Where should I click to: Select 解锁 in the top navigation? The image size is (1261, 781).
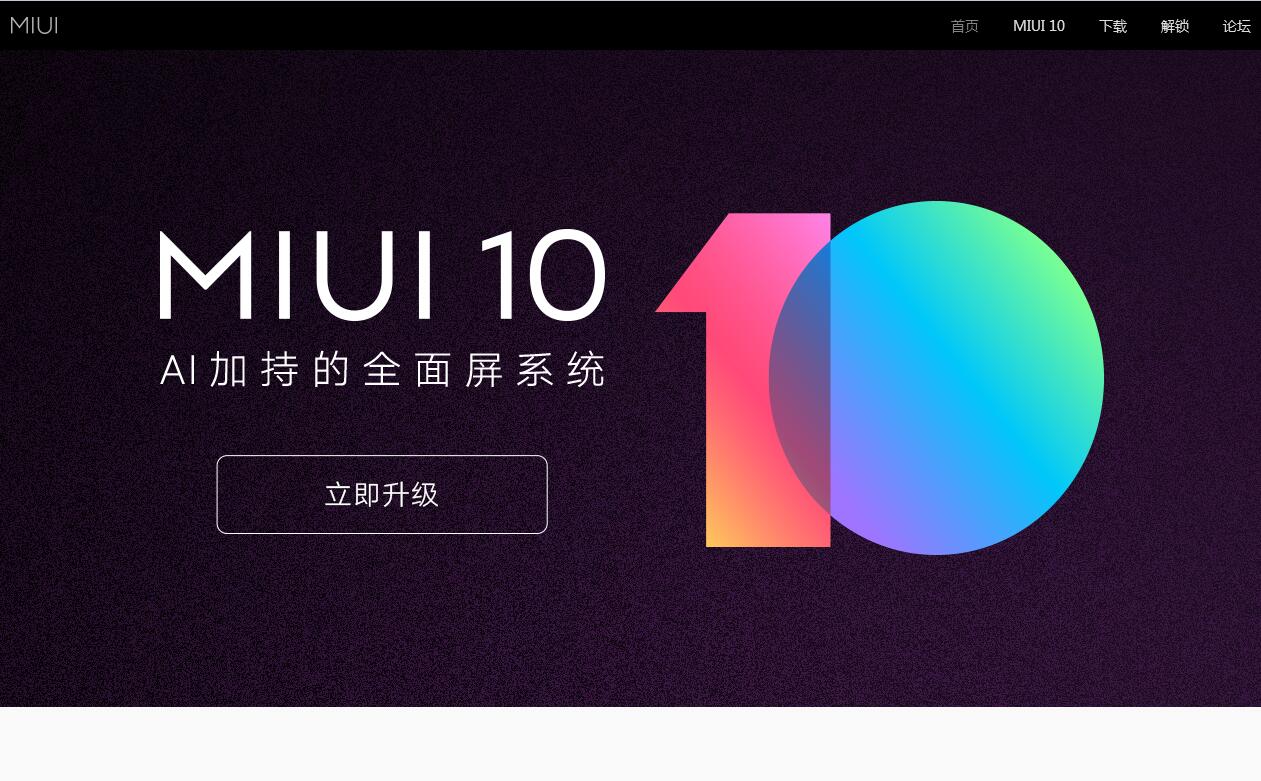point(1174,26)
